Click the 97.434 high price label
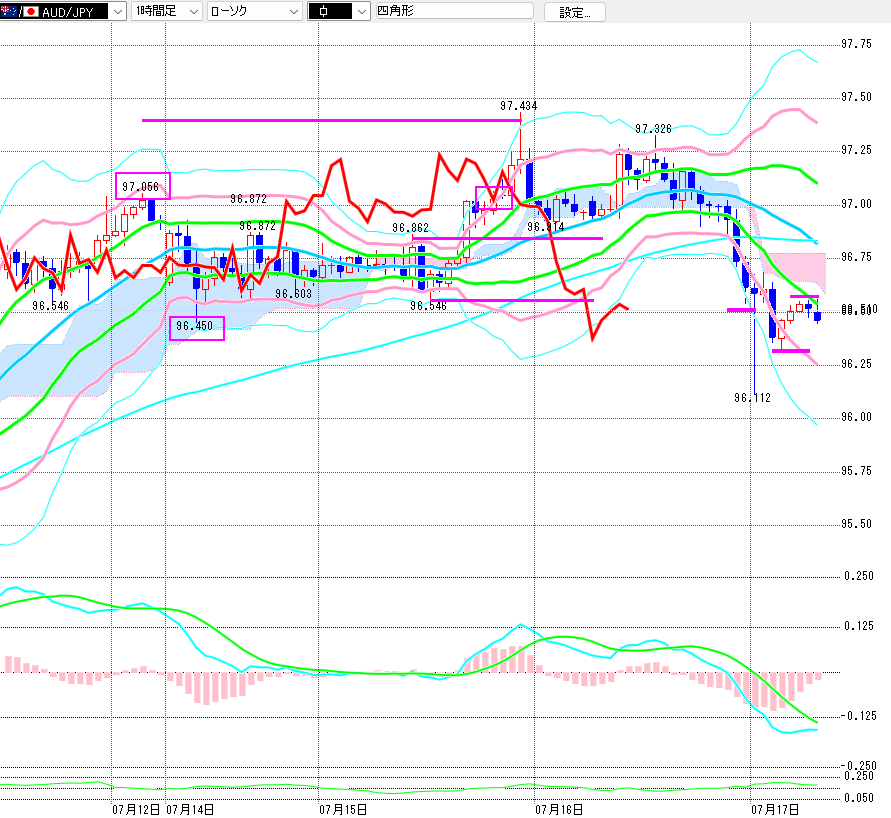Viewport: 891px width, 818px height. pos(518,106)
